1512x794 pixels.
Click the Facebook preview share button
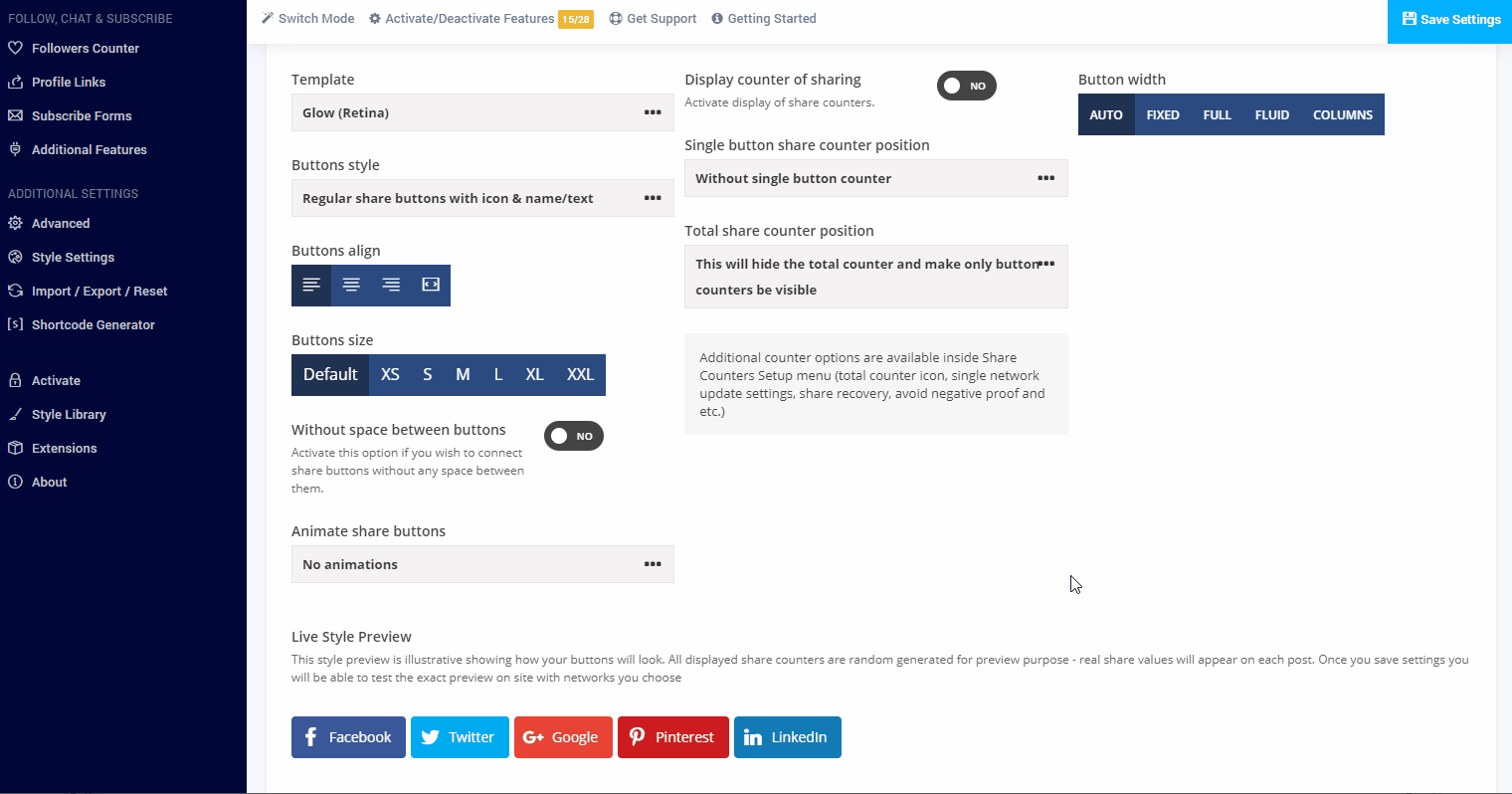[348, 737]
